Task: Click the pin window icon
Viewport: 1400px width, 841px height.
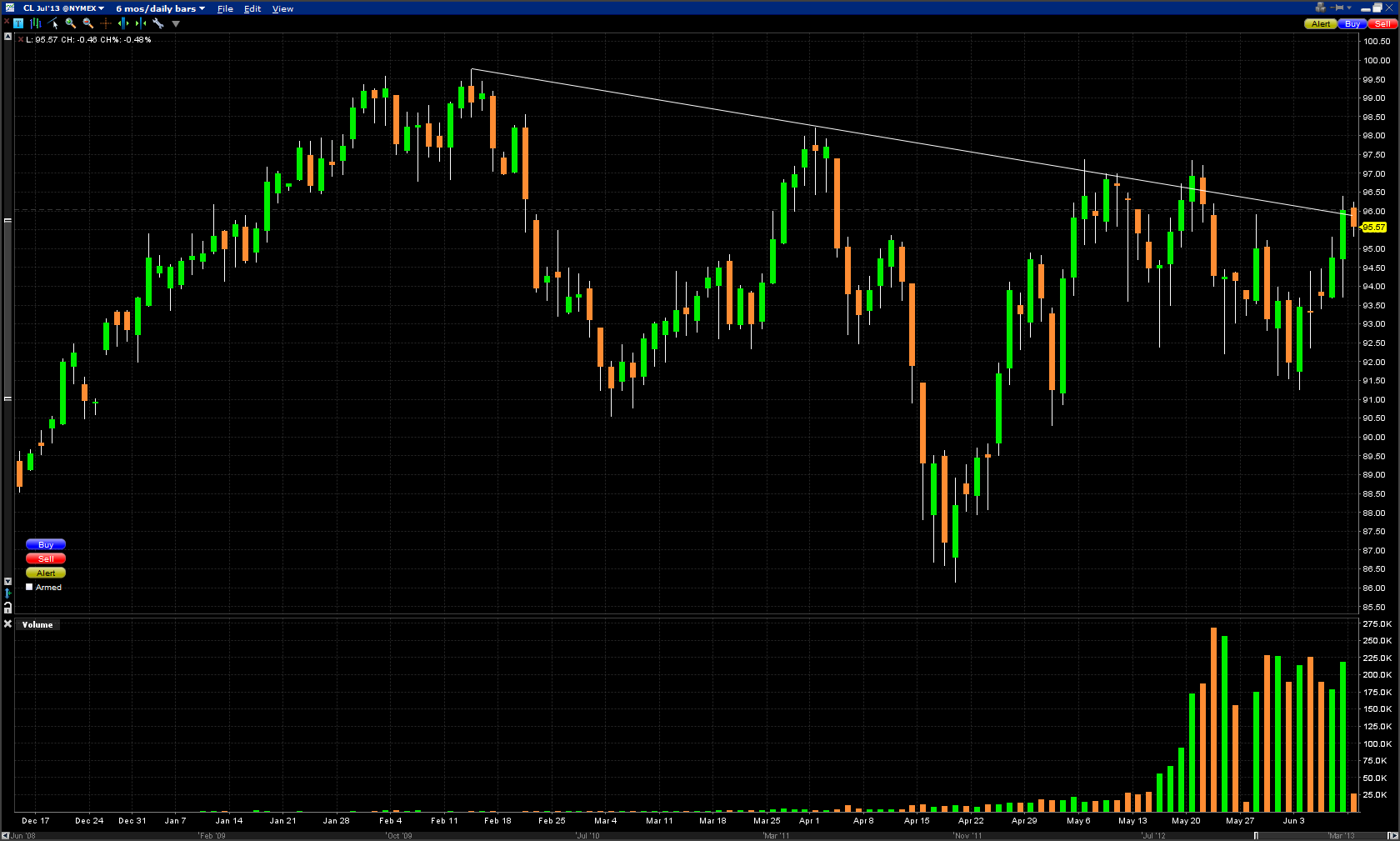Action: (x=1338, y=8)
